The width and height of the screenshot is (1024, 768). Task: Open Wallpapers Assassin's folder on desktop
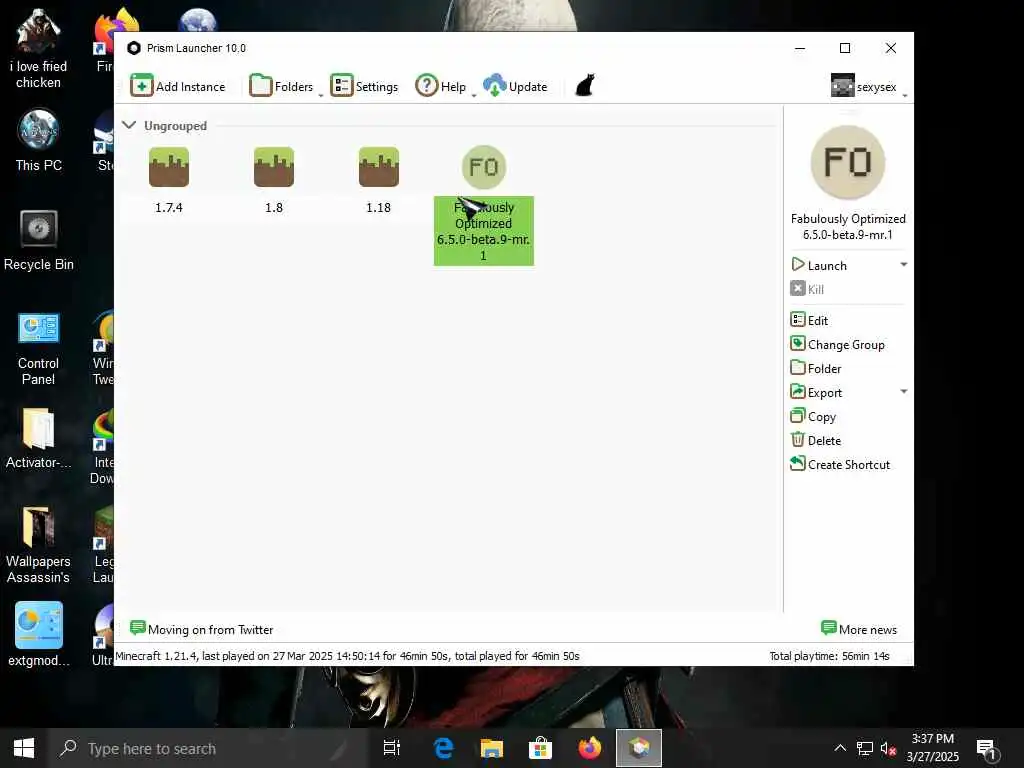[38, 545]
